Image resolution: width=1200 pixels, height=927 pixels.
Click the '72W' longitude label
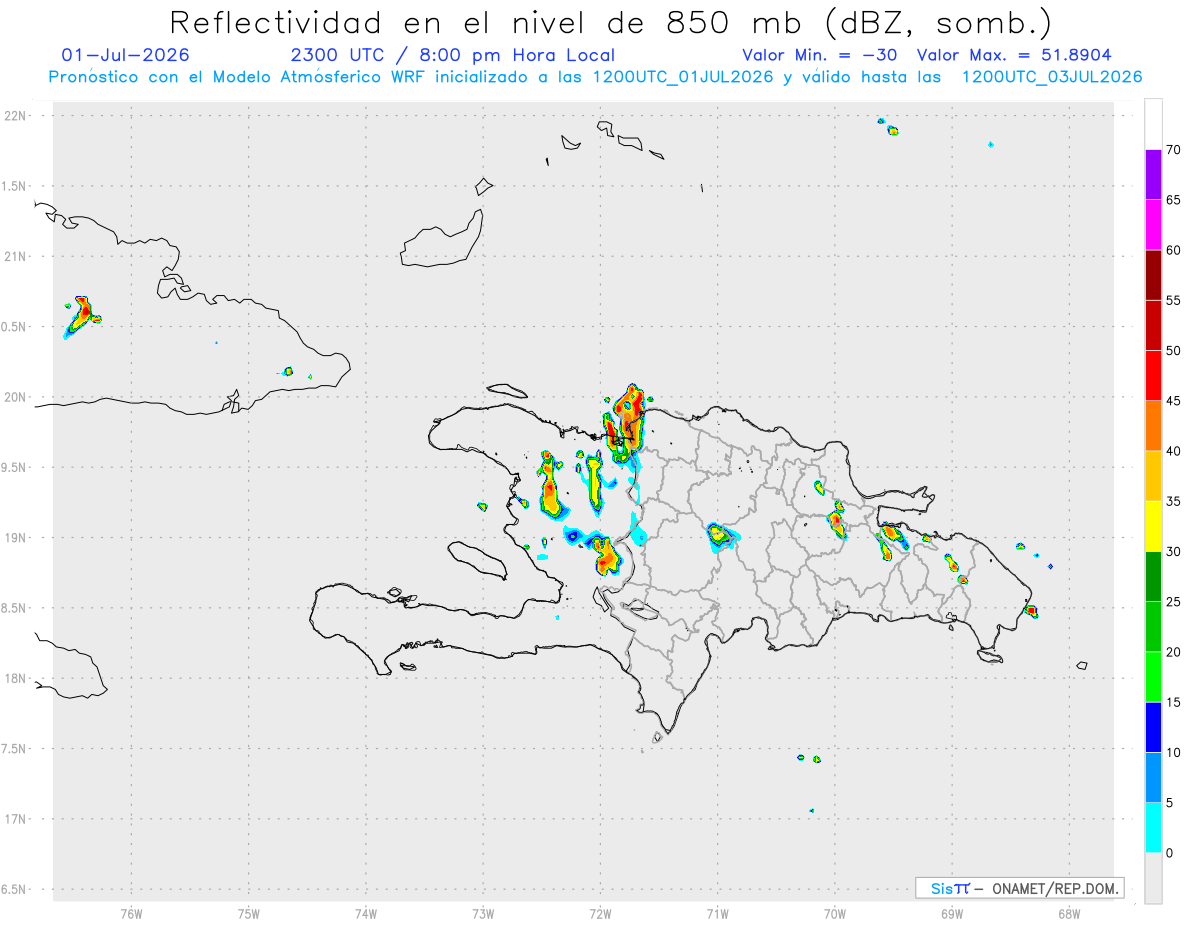coord(600,914)
